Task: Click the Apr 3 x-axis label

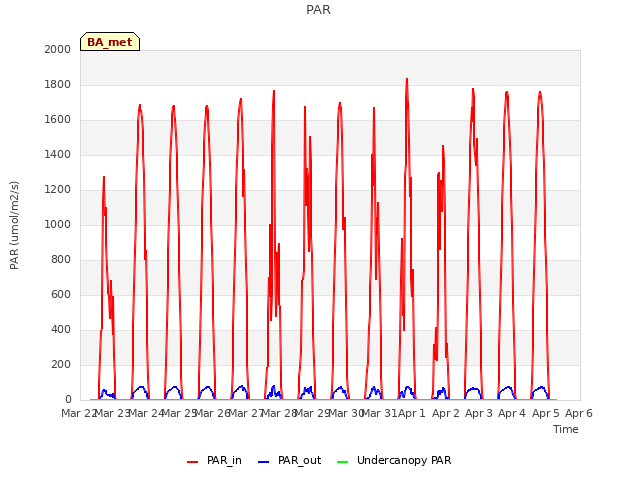Action: click(x=479, y=413)
